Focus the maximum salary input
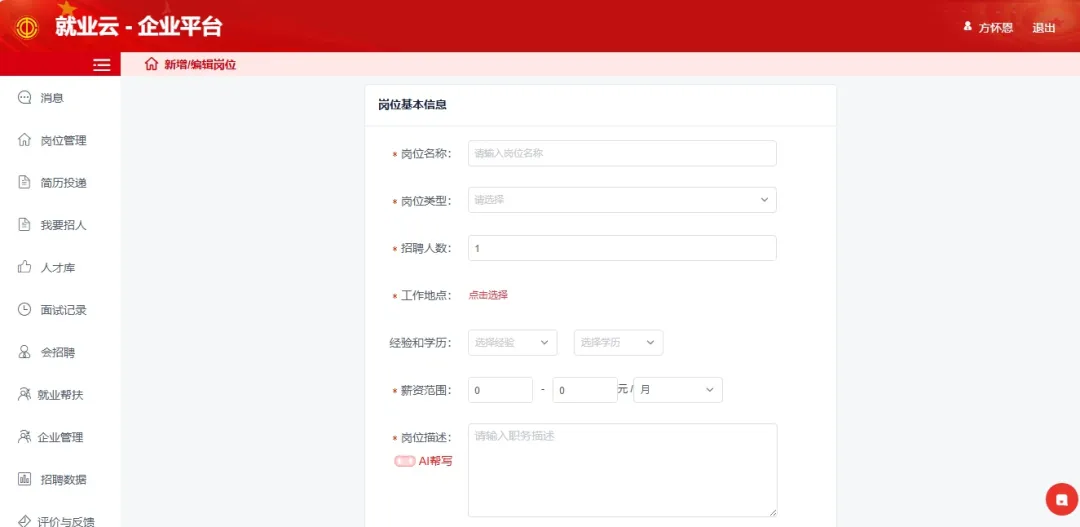 (585, 390)
